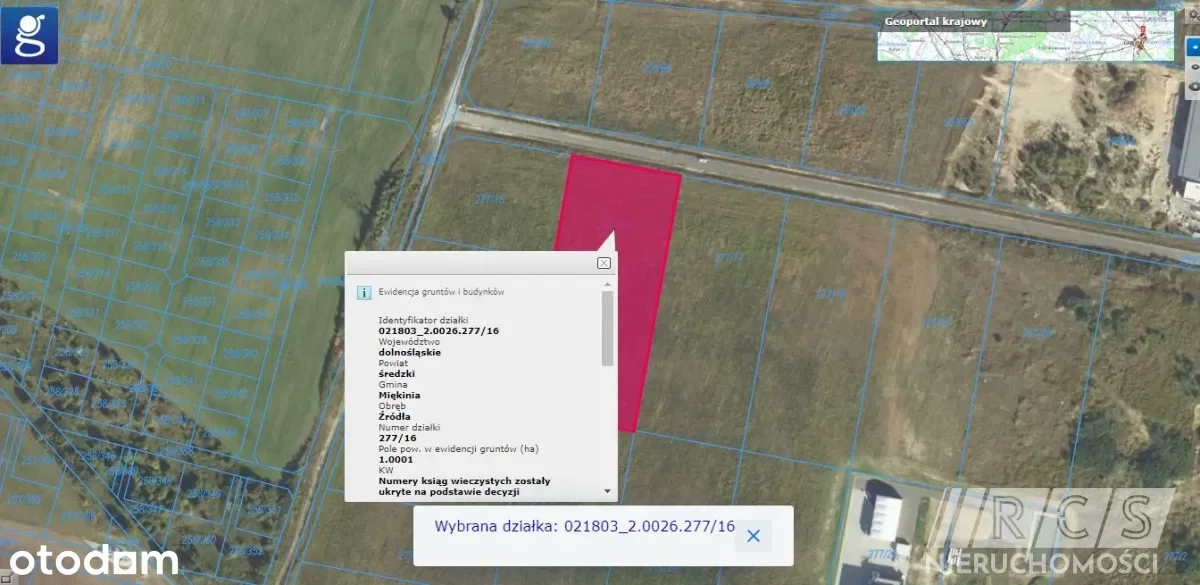Click the popup's vertical scrollbar thumb
The image size is (1200, 585).
tap(607, 328)
